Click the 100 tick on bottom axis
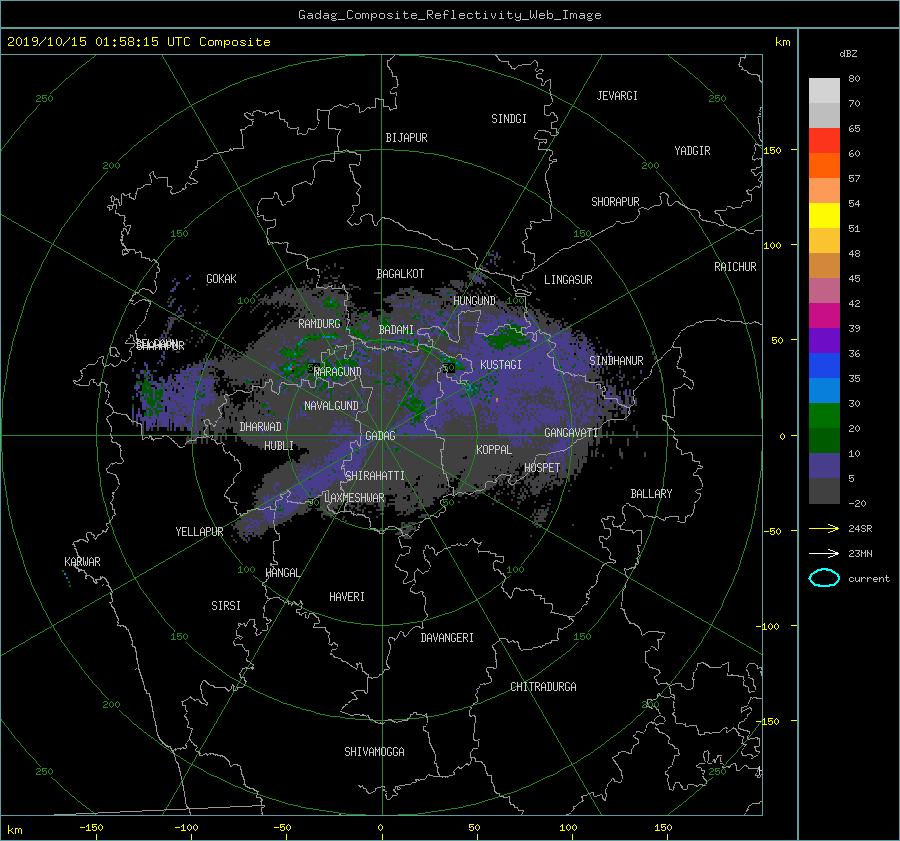Screen dimensions: 900x841 [x=568, y=828]
